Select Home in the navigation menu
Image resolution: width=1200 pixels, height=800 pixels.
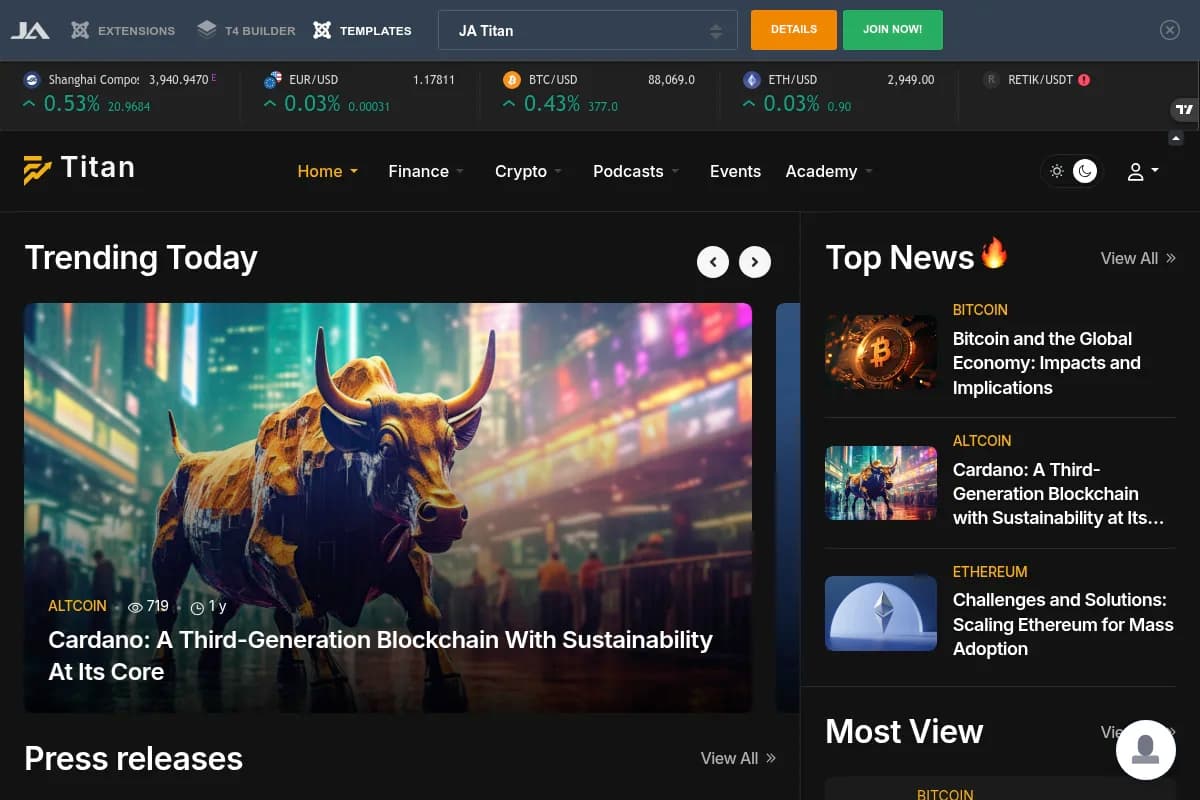coord(320,171)
